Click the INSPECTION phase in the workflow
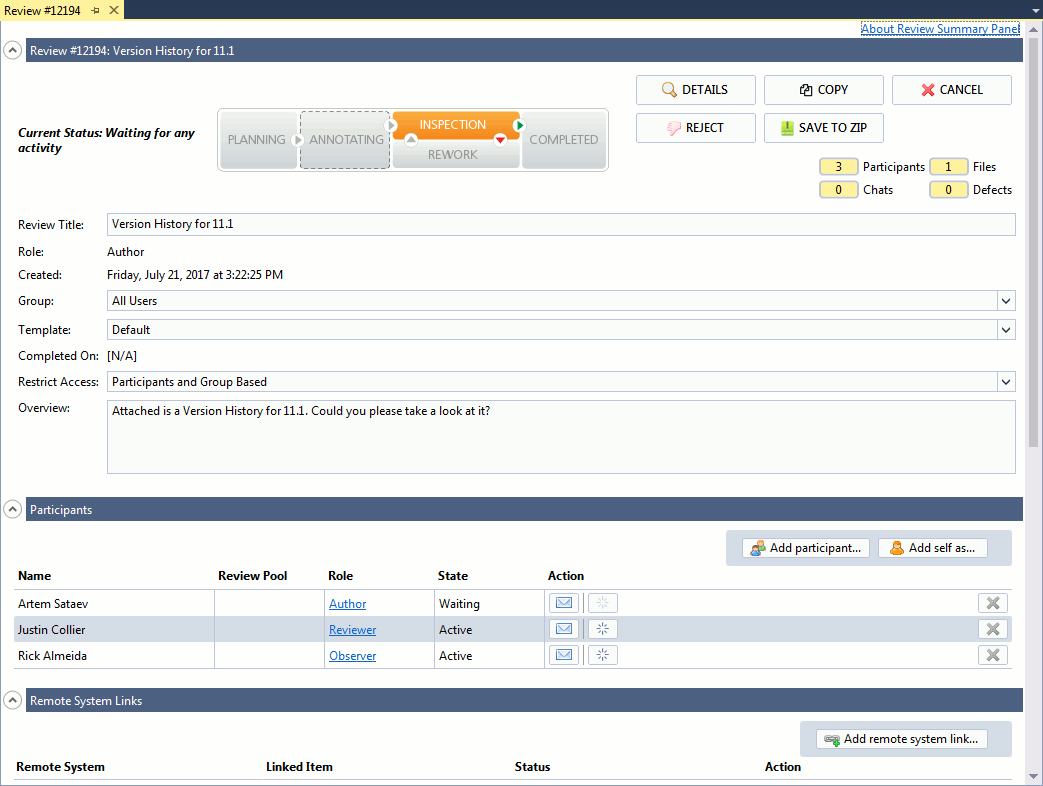 point(455,124)
